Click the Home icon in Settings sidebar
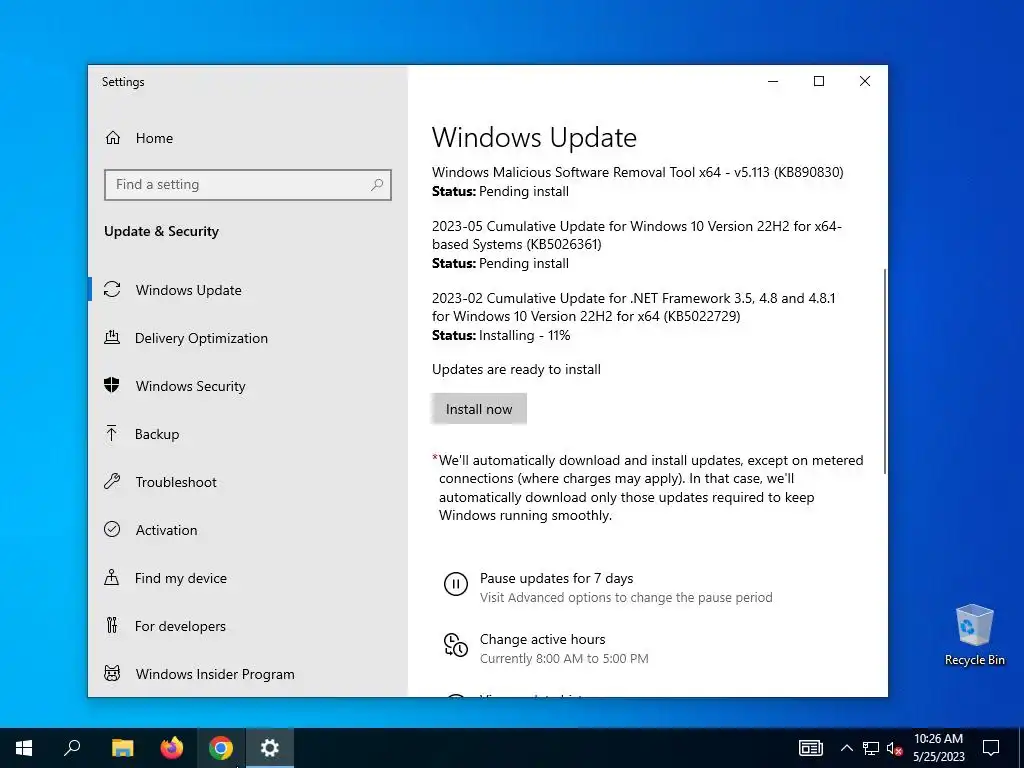The width and height of the screenshot is (1024, 768). coord(113,138)
